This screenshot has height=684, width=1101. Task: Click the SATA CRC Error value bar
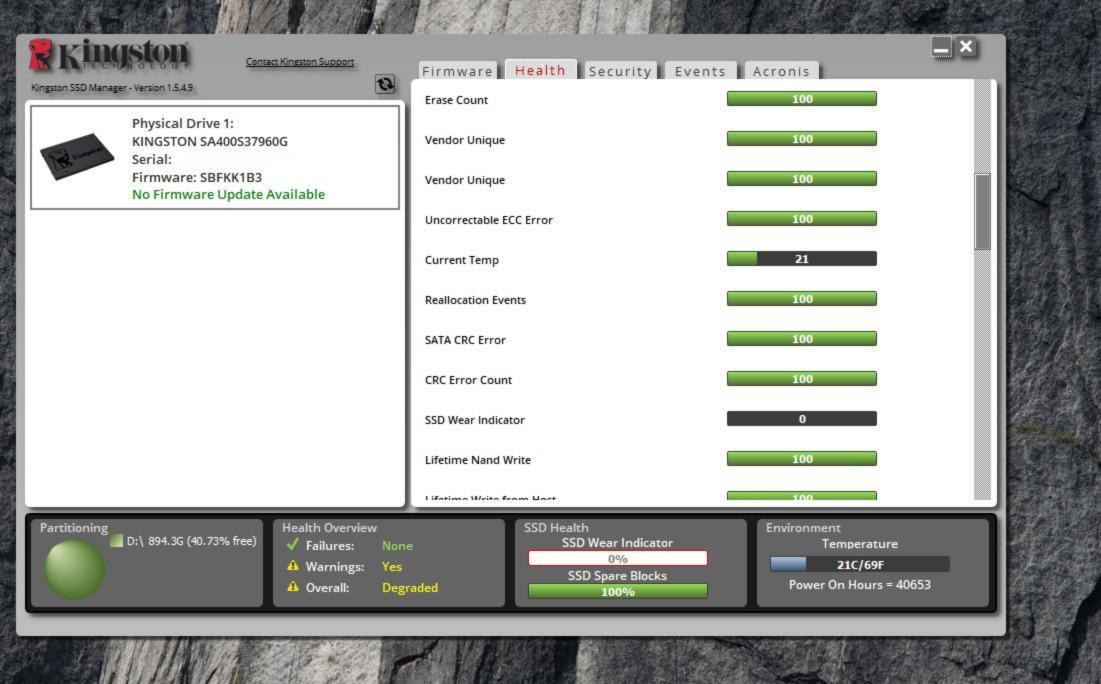tap(801, 339)
